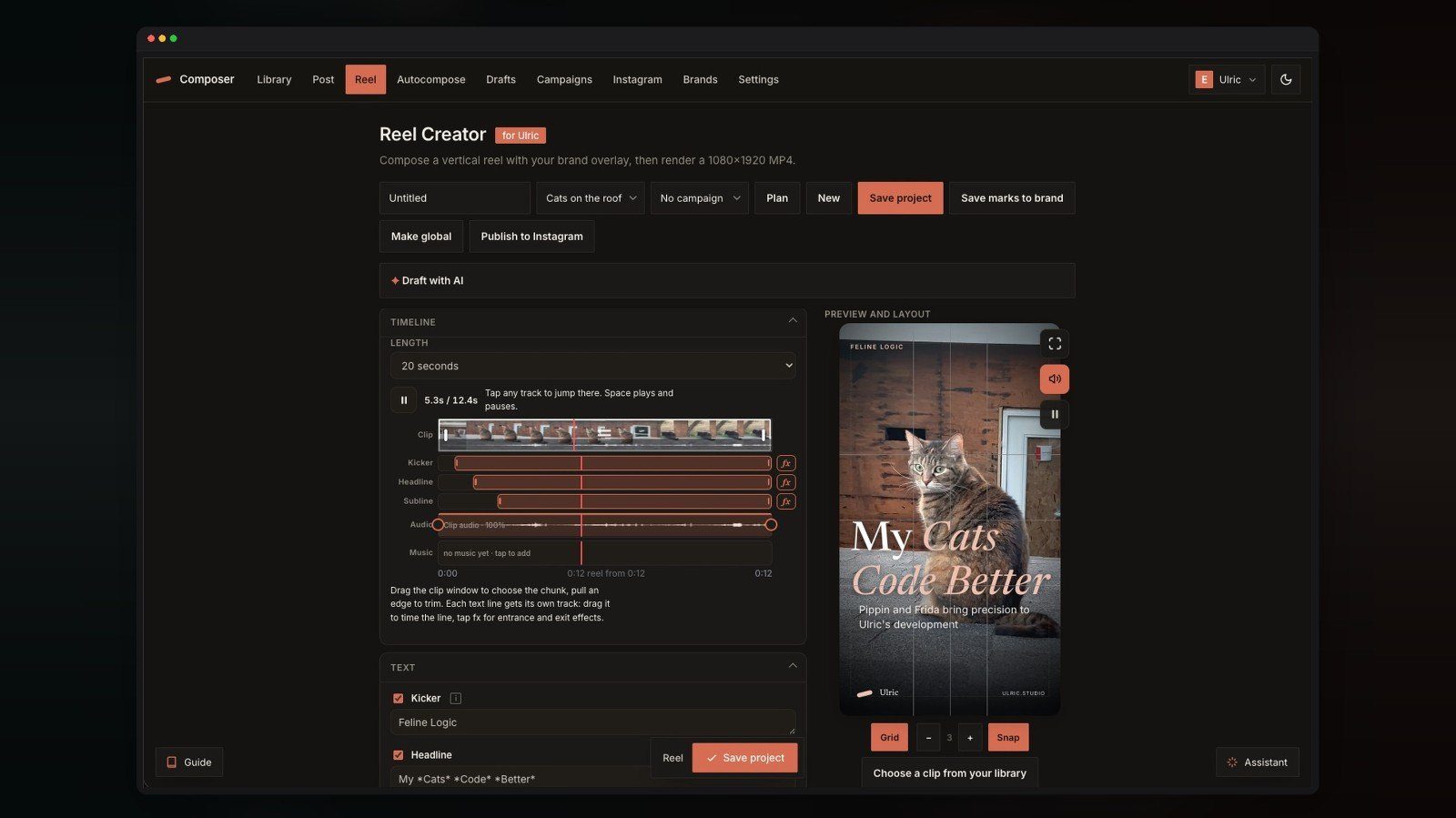
Task: Click the Kicker track bar
Action: (612, 463)
